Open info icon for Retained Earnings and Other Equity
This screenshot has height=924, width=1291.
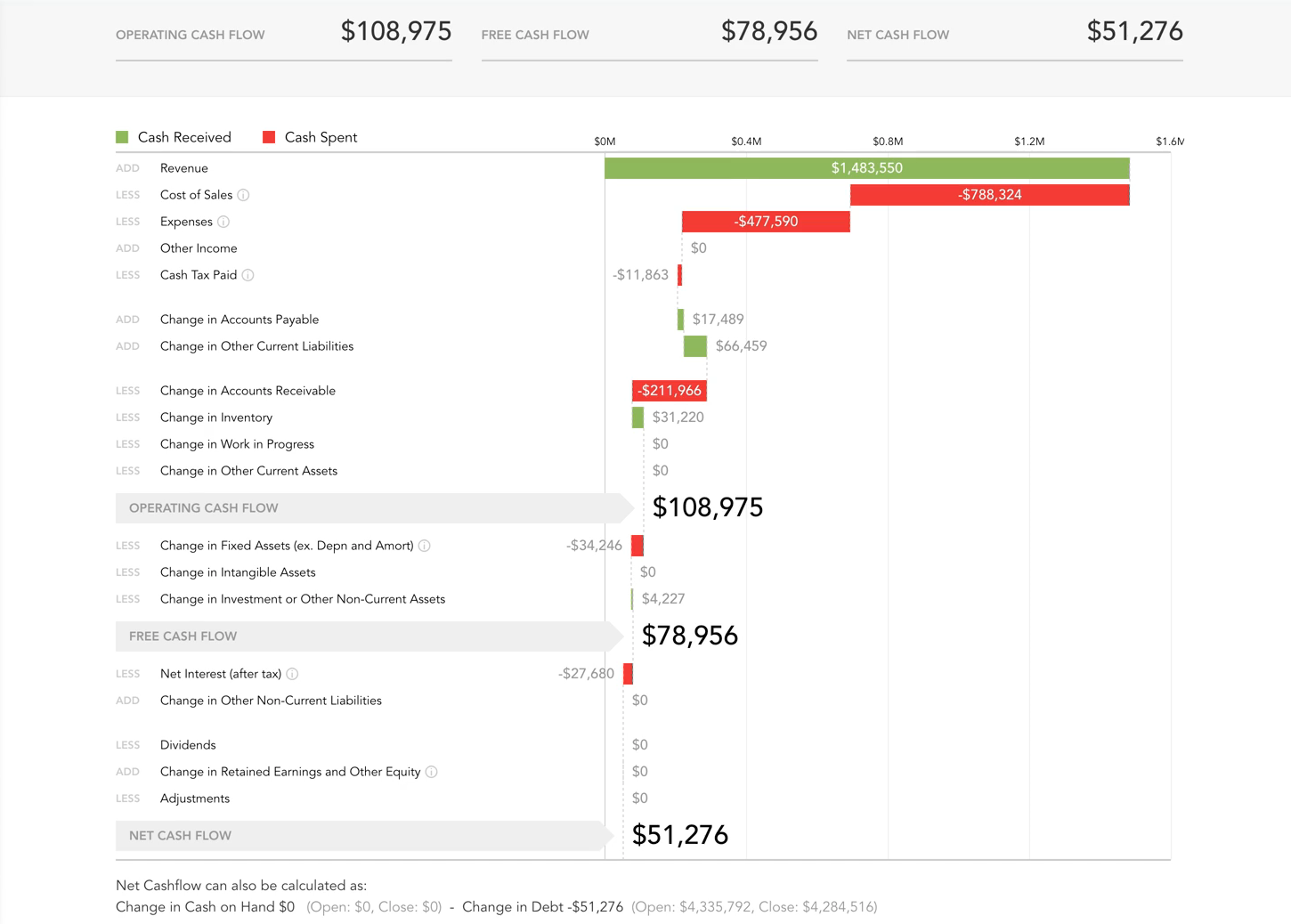(x=432, y=772)
